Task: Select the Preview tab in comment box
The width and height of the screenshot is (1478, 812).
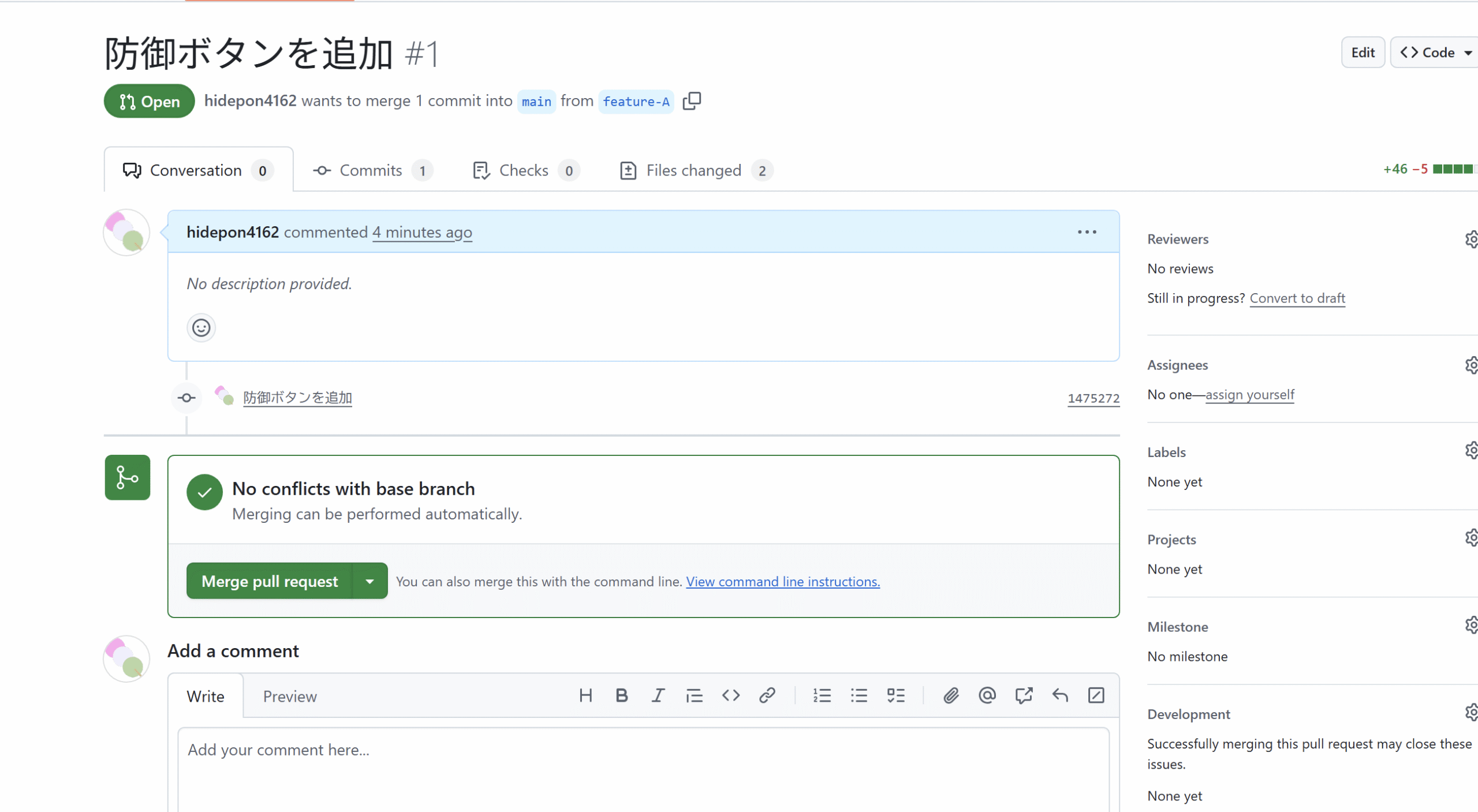Action: pyautogui.click(x=290, y=697)
